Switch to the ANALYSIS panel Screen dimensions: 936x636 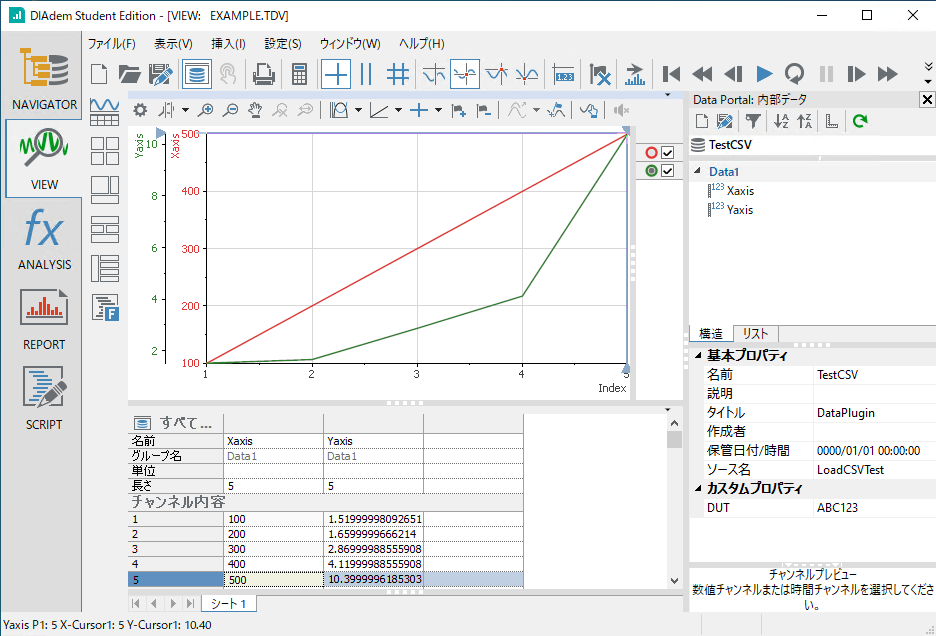44,239
